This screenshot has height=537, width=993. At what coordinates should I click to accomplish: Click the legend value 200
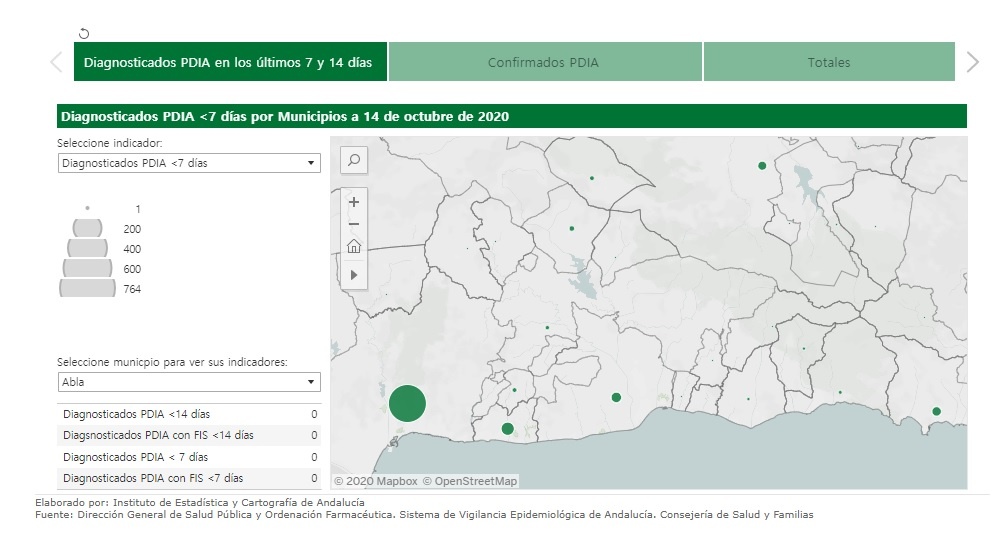132,229
